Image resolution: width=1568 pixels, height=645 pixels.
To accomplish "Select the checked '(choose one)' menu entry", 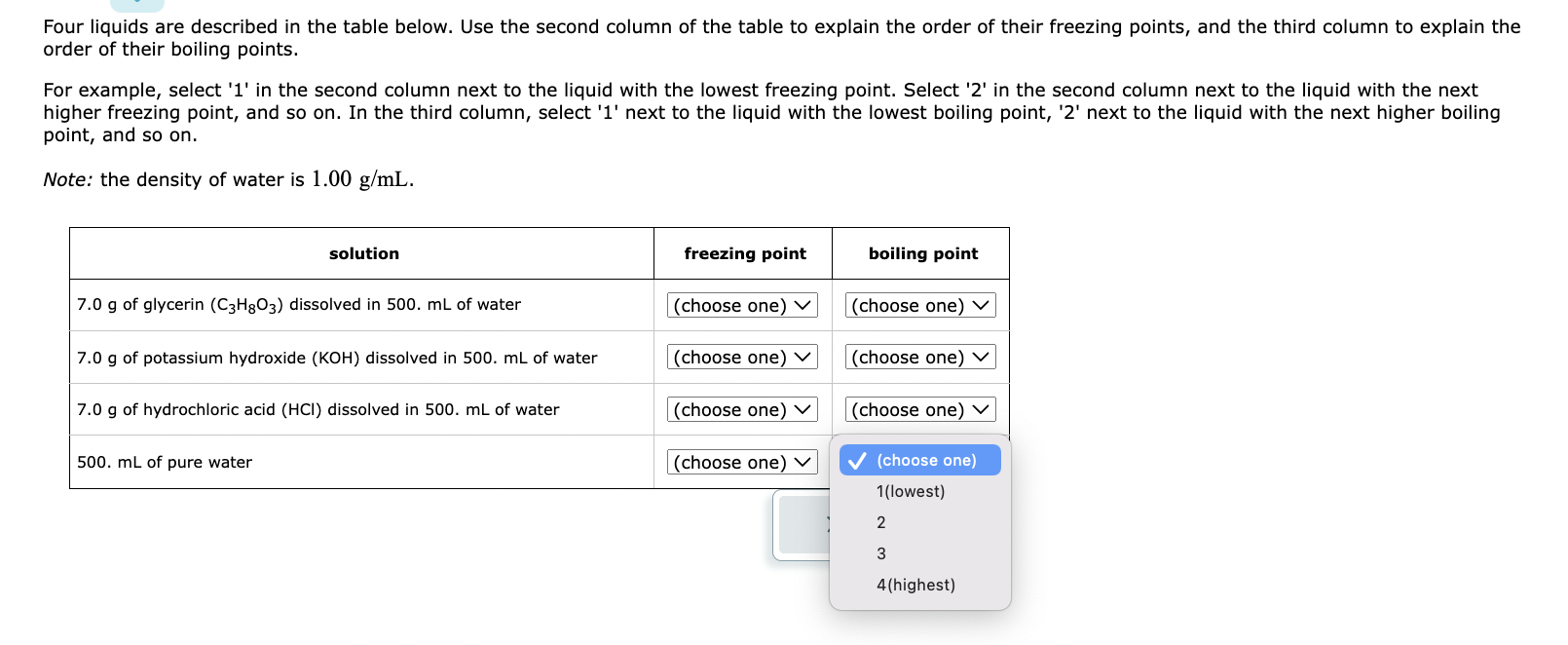I will [920, 460].
